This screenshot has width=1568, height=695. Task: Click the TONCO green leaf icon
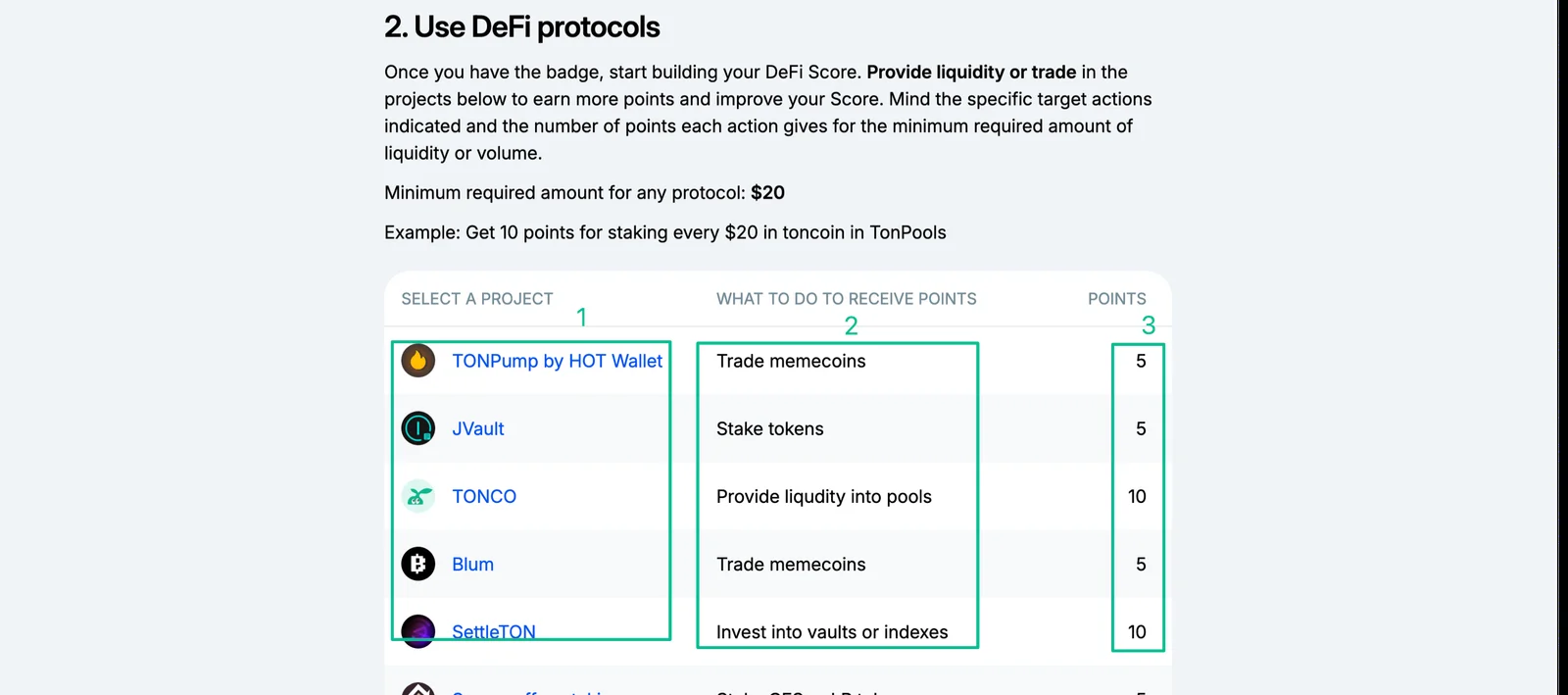point(418,496)
